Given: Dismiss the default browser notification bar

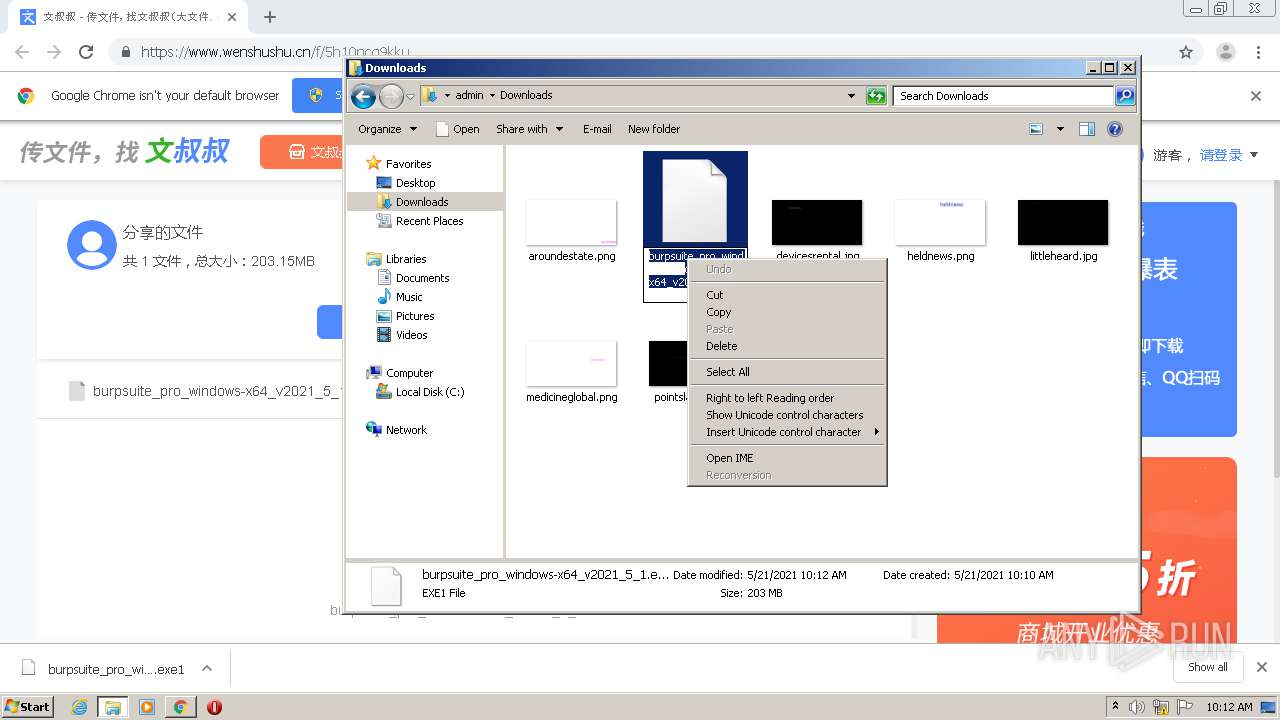Looking at the screenshot, I should point(1256,96).
